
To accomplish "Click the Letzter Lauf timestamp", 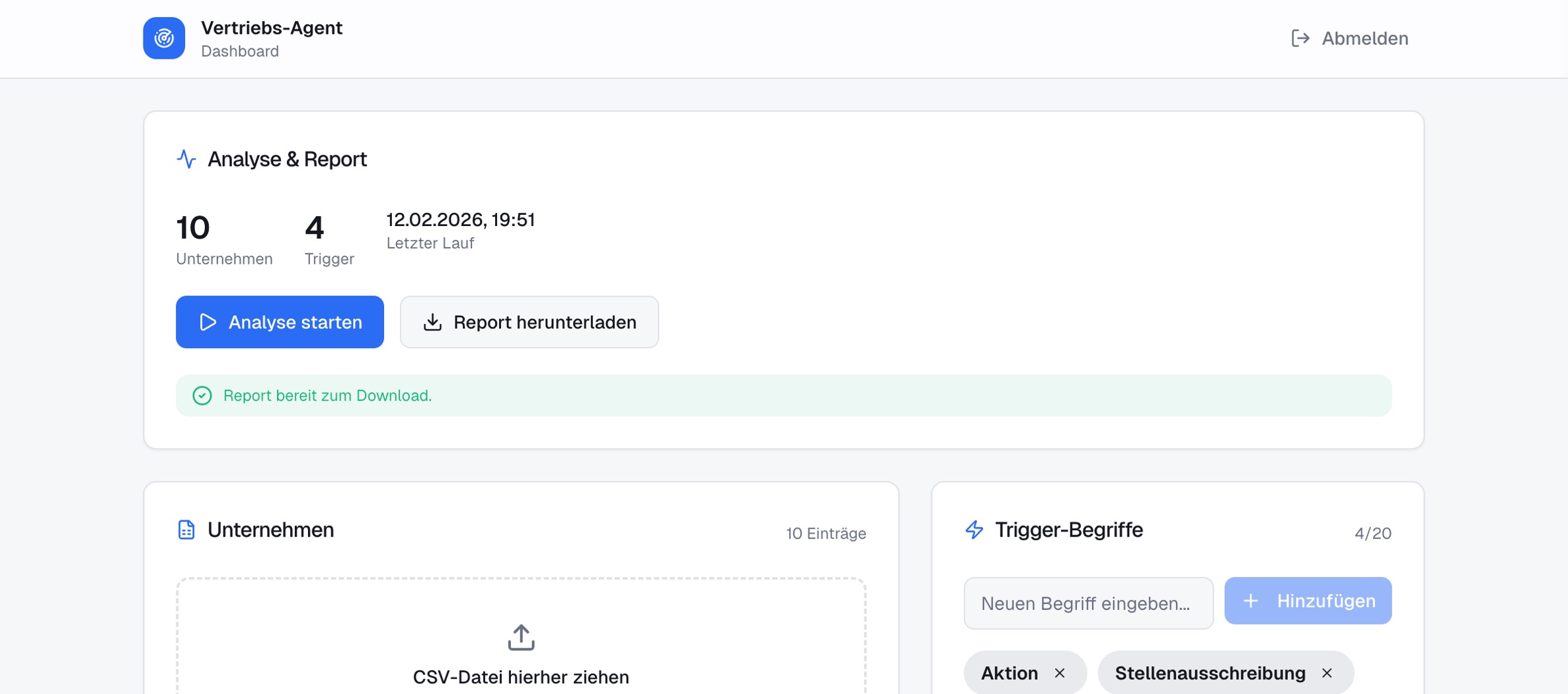I will (x=460, y=220).
